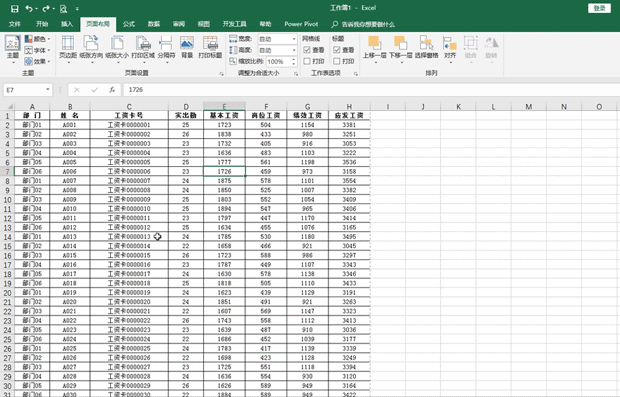Launch 页面设置 page setup dialog
This screenshot has width=620, height=397.
tap(221, 74)
